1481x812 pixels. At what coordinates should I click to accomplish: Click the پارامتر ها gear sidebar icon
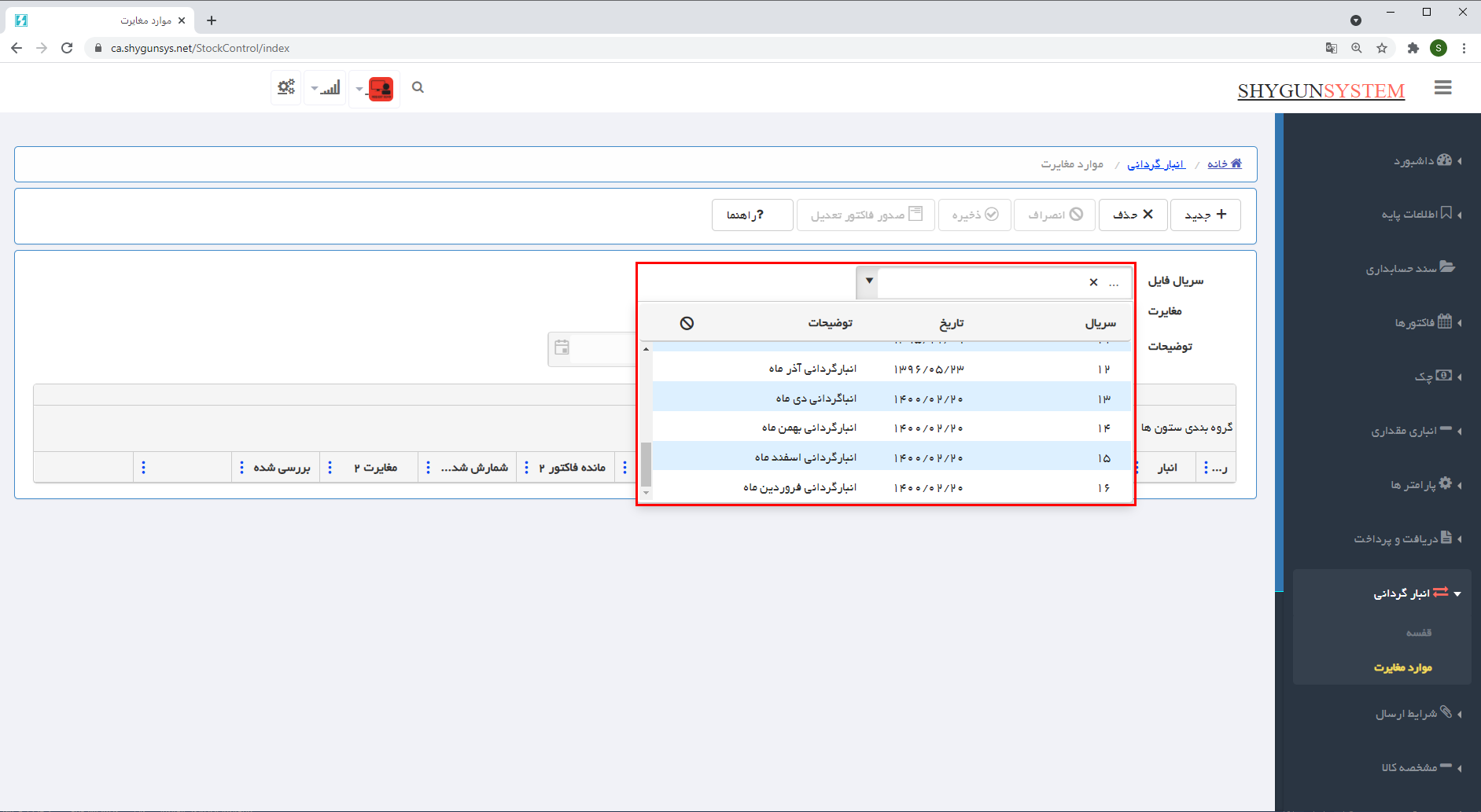coord(1446,484)
